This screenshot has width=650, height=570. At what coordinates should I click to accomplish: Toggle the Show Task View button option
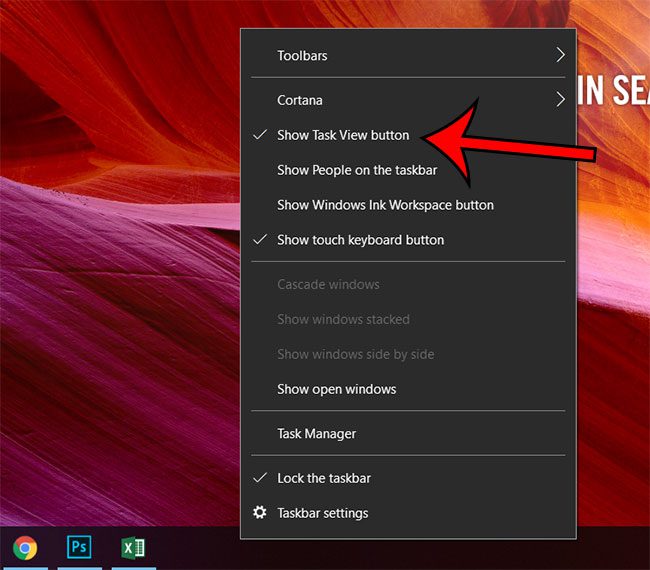pyautogui.click(x=408, y=135)
